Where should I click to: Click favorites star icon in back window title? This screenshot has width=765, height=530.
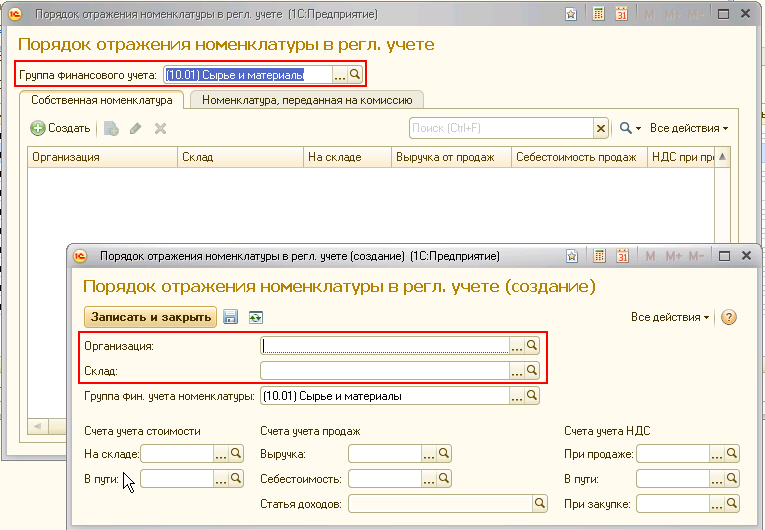(571, 14)
